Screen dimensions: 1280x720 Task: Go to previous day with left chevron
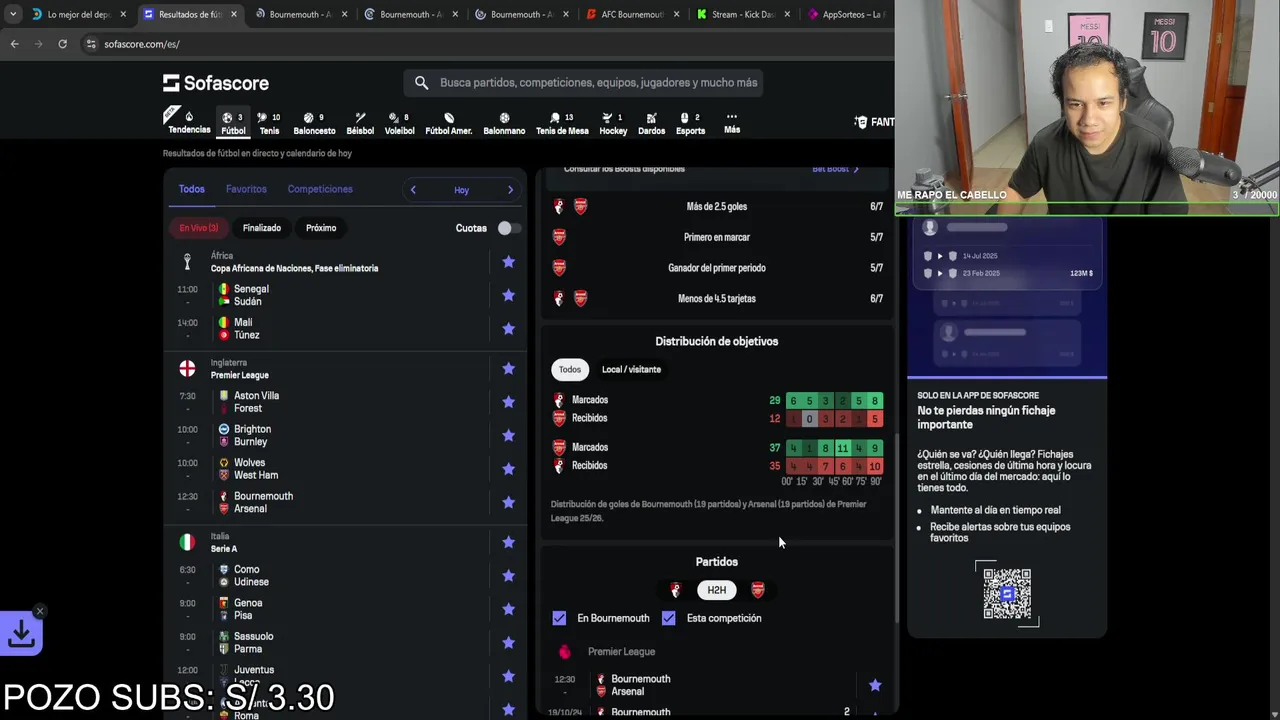(x=413, y=190)
